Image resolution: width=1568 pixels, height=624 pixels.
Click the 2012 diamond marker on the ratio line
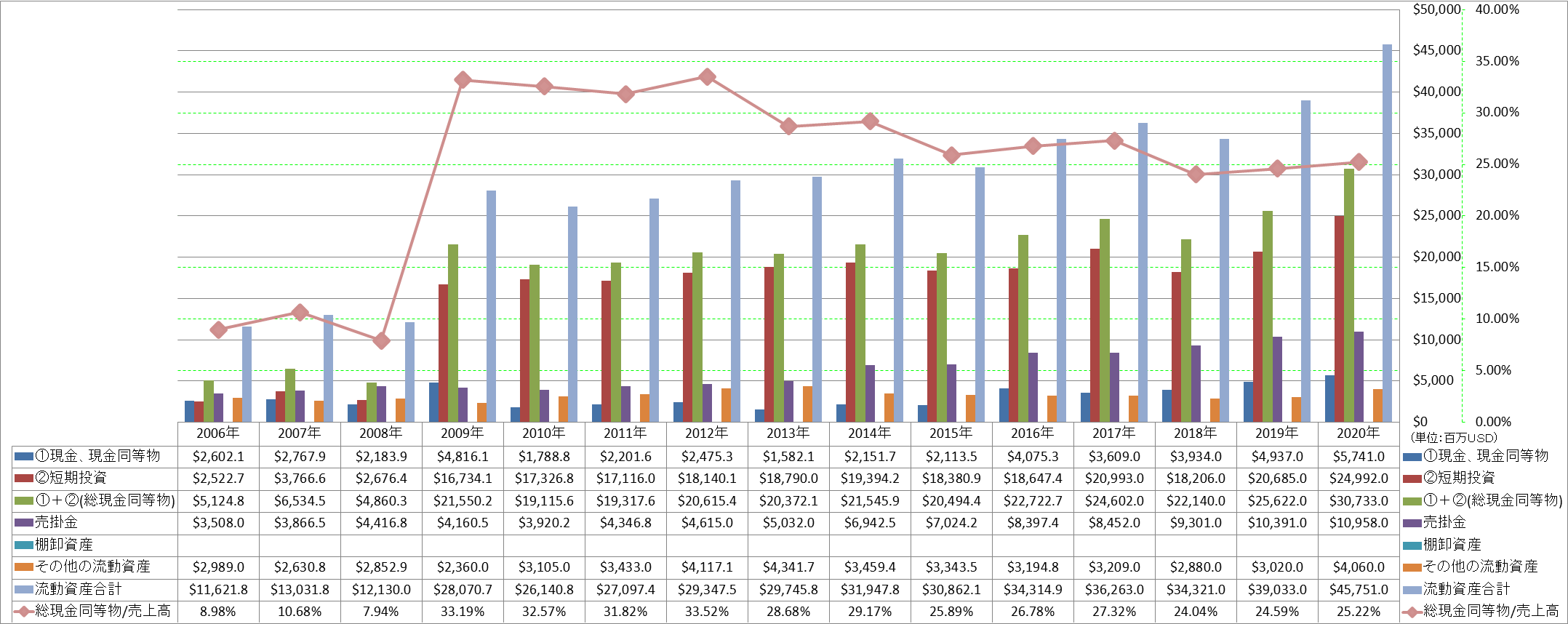click(x=707, y=77)
